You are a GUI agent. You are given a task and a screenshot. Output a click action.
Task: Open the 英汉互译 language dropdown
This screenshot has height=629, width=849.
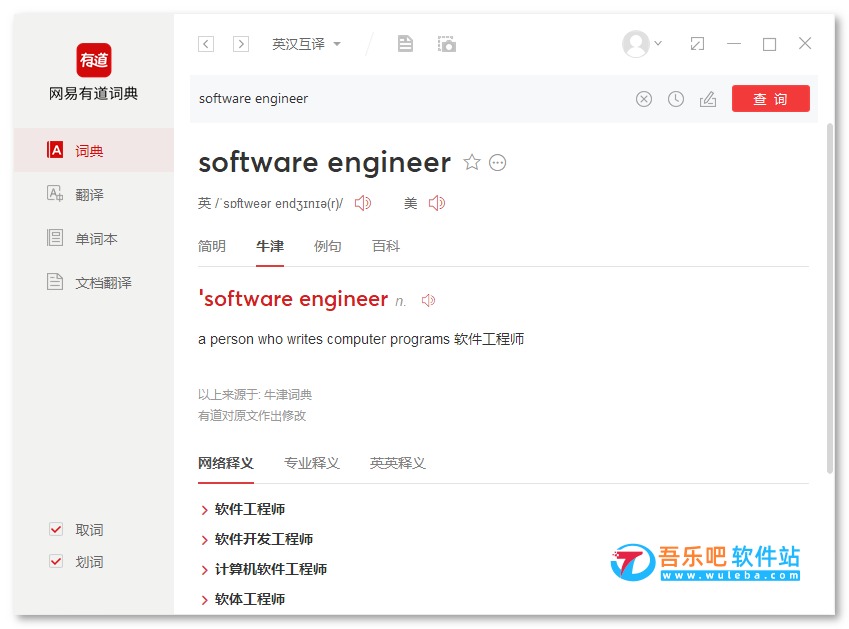click(x=306, y=44)
